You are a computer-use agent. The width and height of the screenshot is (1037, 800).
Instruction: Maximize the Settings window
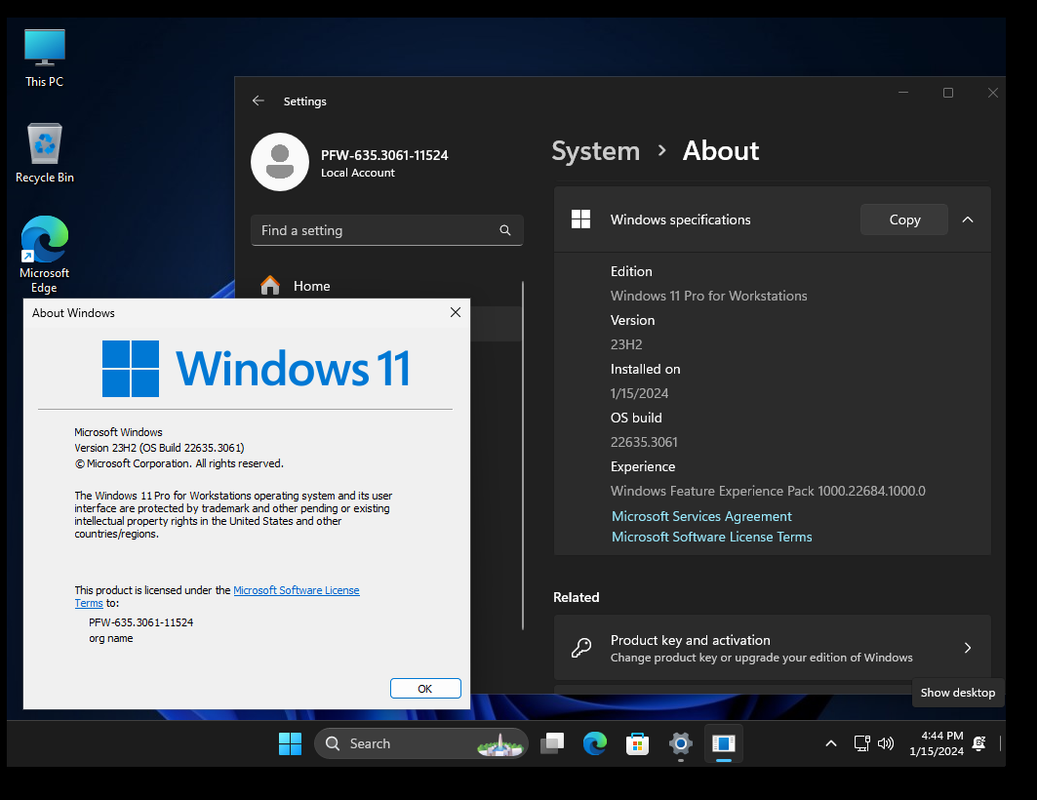(948, 93)
